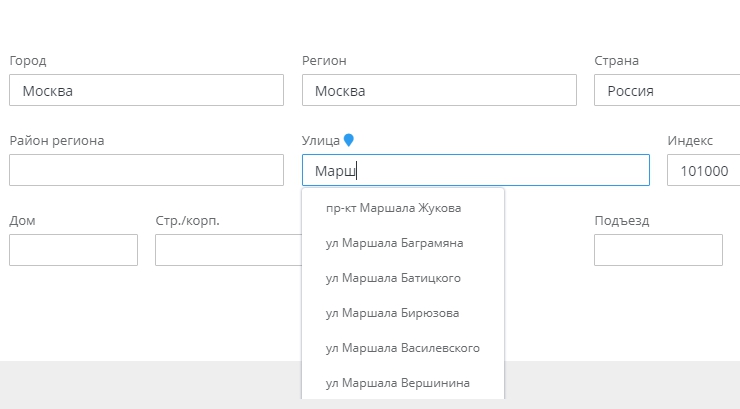740x409 pixels.
Task: Click the Район региона label text
Action: (57, 141)
